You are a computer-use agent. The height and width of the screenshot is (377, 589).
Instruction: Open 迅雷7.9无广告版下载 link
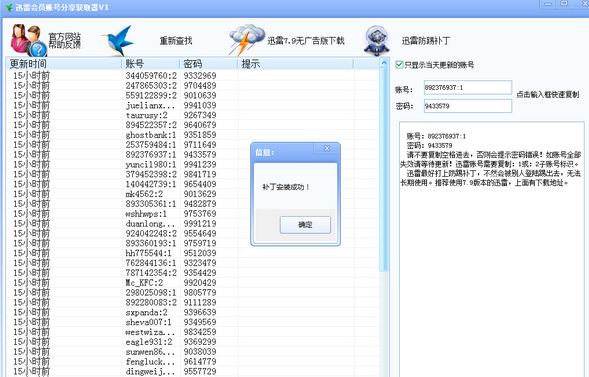tap(306, 41)
